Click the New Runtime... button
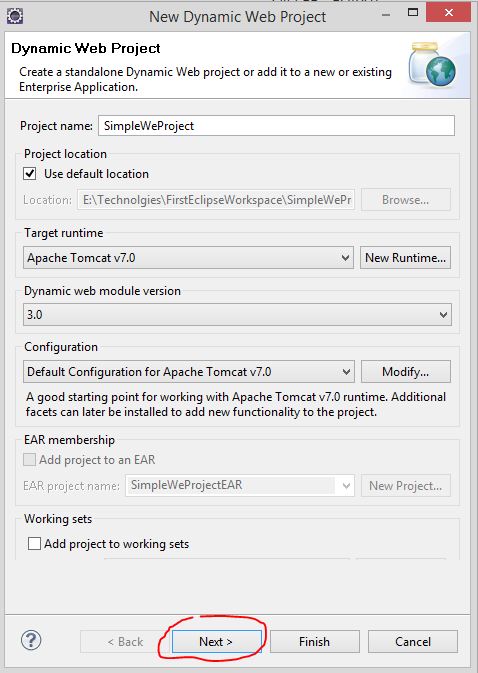 (x=405, y=258)
